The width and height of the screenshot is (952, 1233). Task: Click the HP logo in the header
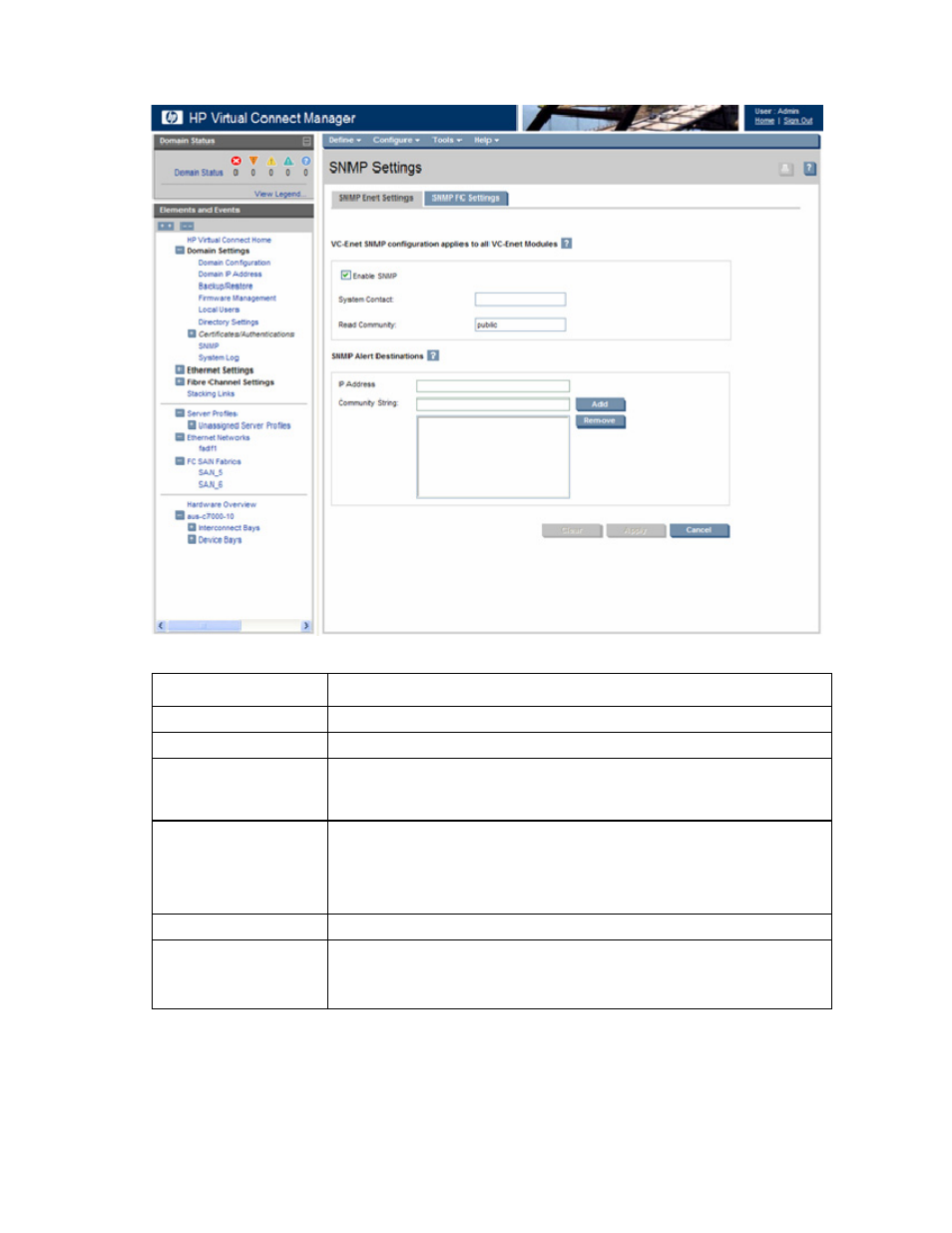(172, 118)
